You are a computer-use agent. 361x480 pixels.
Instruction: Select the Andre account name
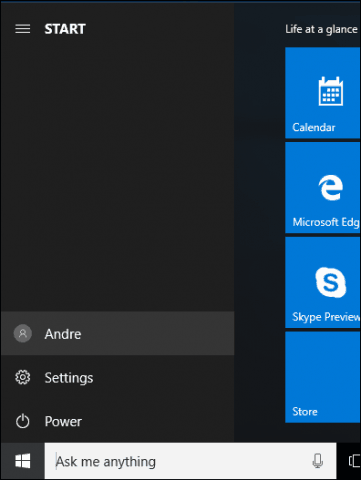pyautogui.click(x=63, y=334)
